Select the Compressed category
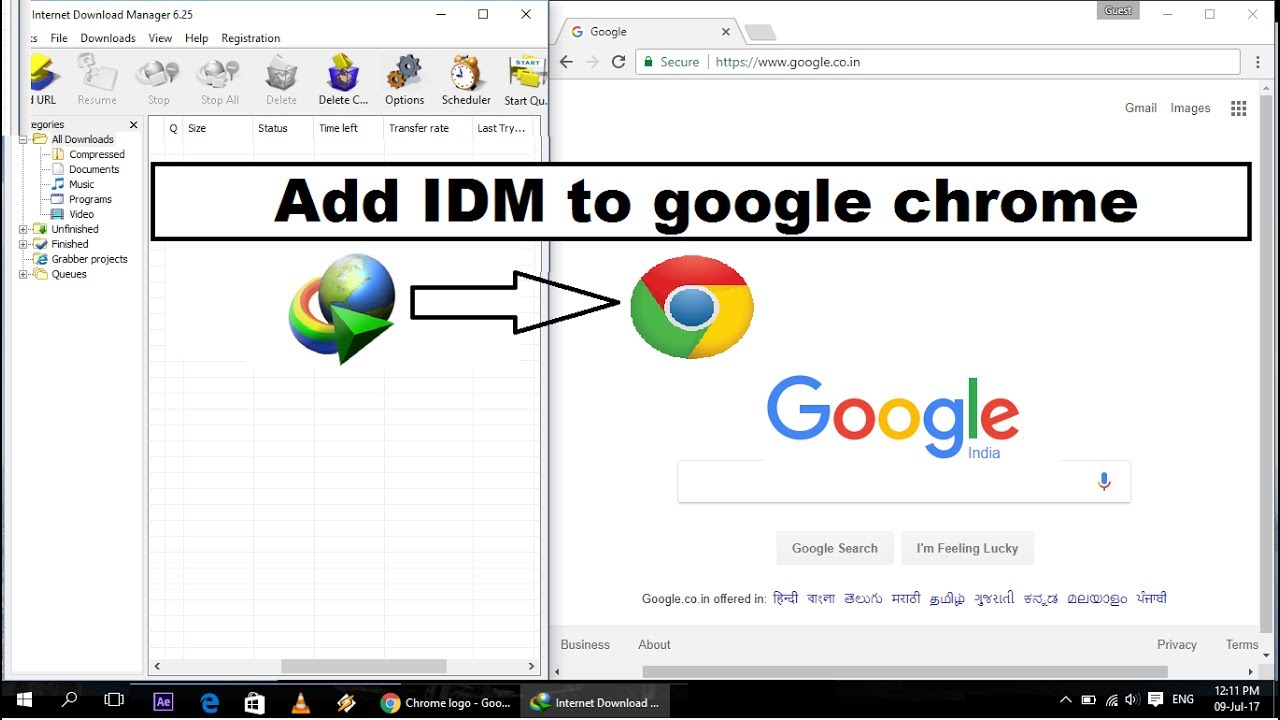This screenshot has height=720, width=1280. (97, 155)
